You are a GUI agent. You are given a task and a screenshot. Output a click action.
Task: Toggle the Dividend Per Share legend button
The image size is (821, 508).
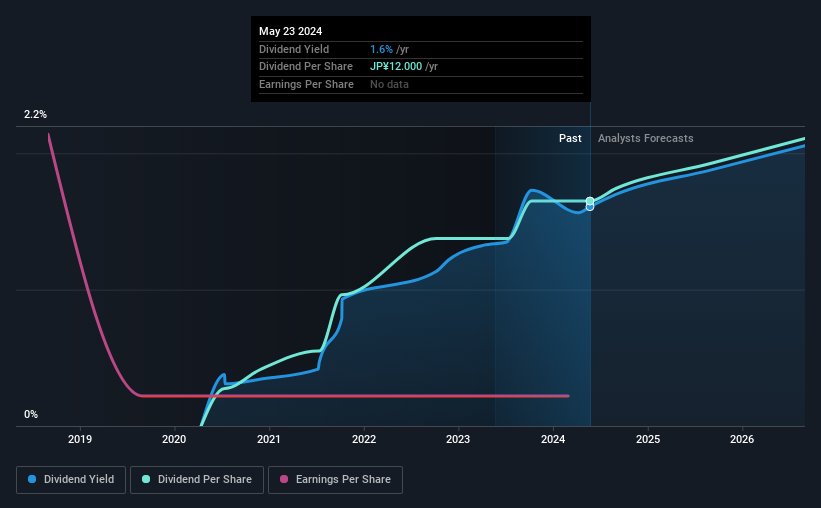tap(197, 480)
